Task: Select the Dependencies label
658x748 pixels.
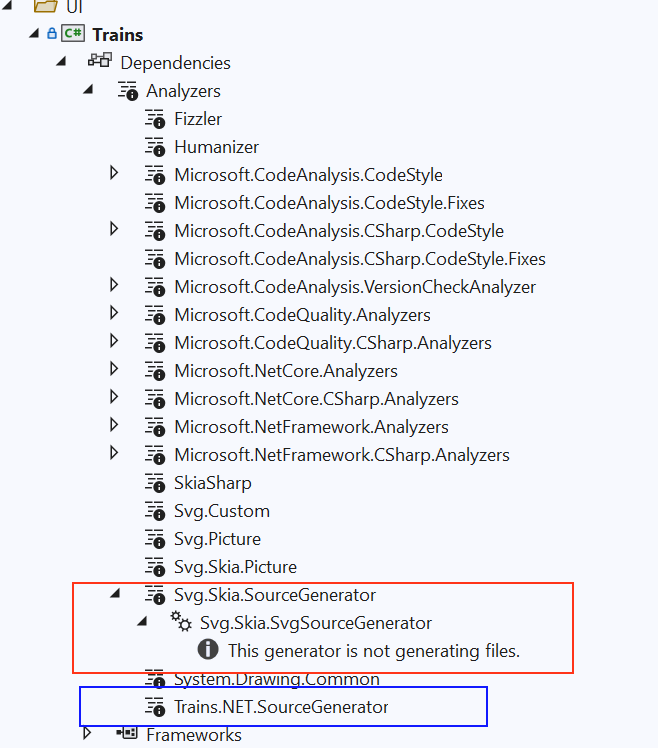Action: click(175, 63)
